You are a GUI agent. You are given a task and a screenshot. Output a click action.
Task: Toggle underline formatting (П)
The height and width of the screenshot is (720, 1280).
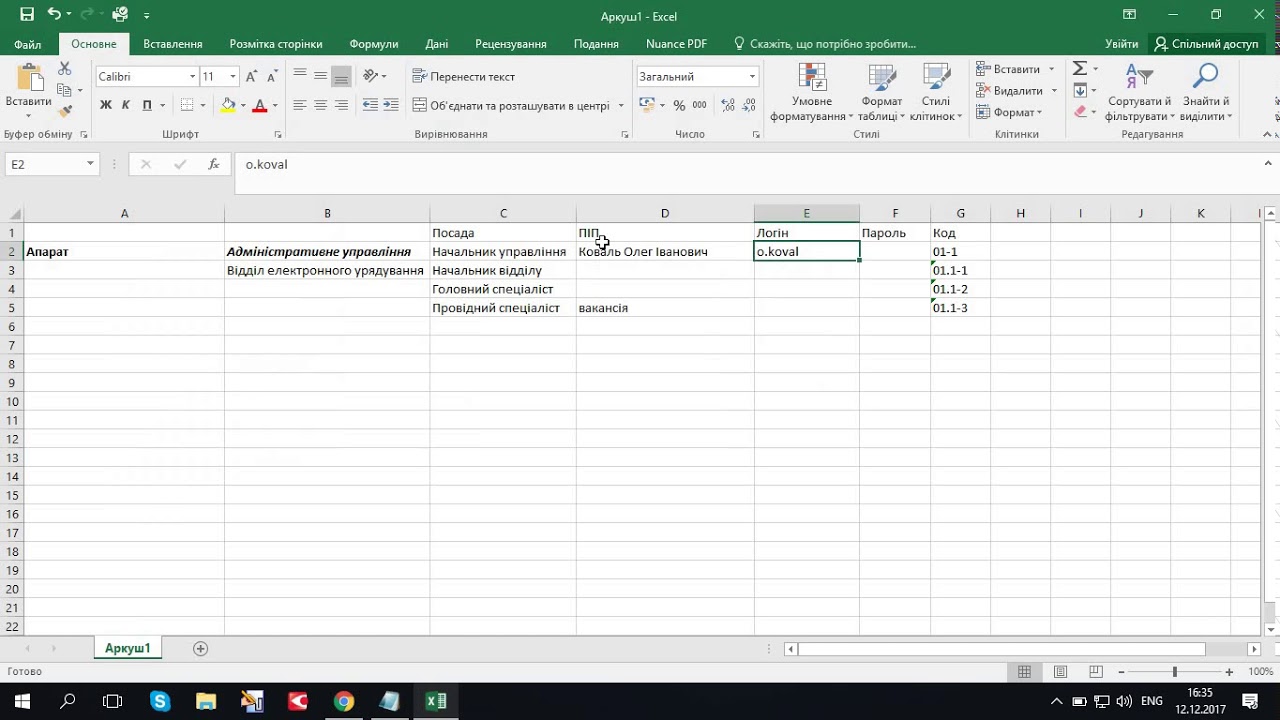tap(147, 105)
